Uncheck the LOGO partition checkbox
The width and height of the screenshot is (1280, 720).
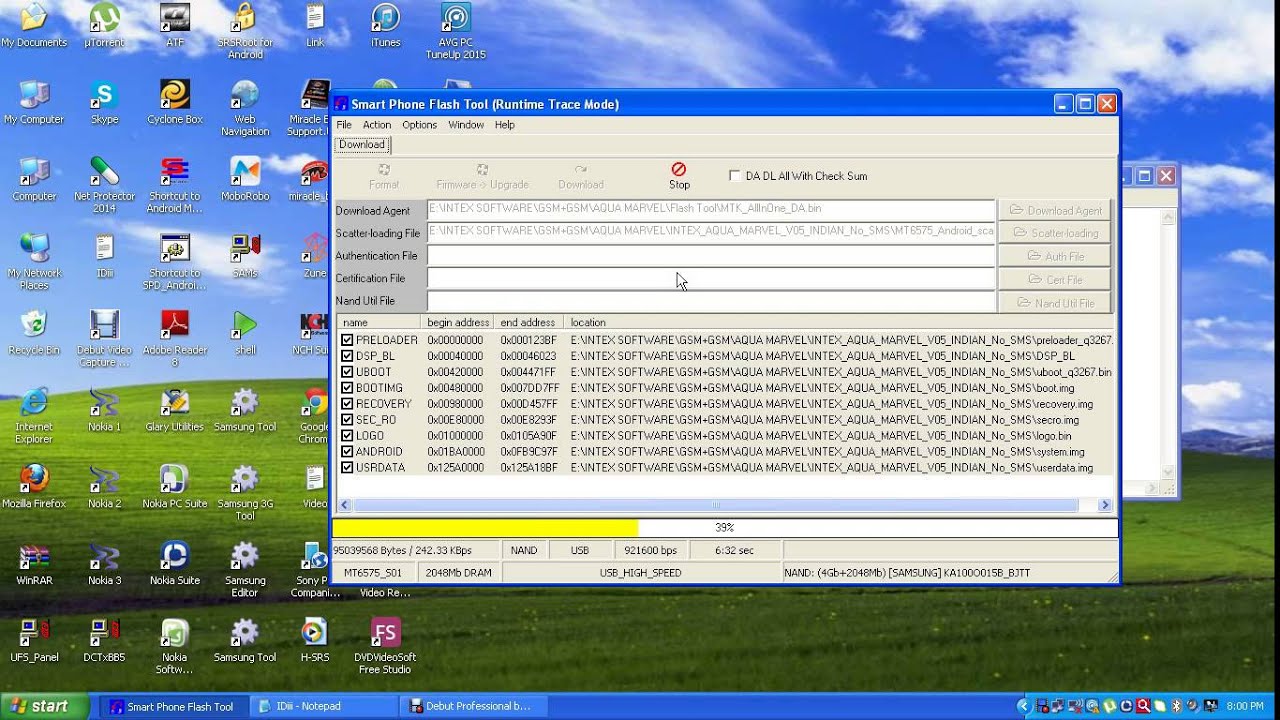pos(347,436)
